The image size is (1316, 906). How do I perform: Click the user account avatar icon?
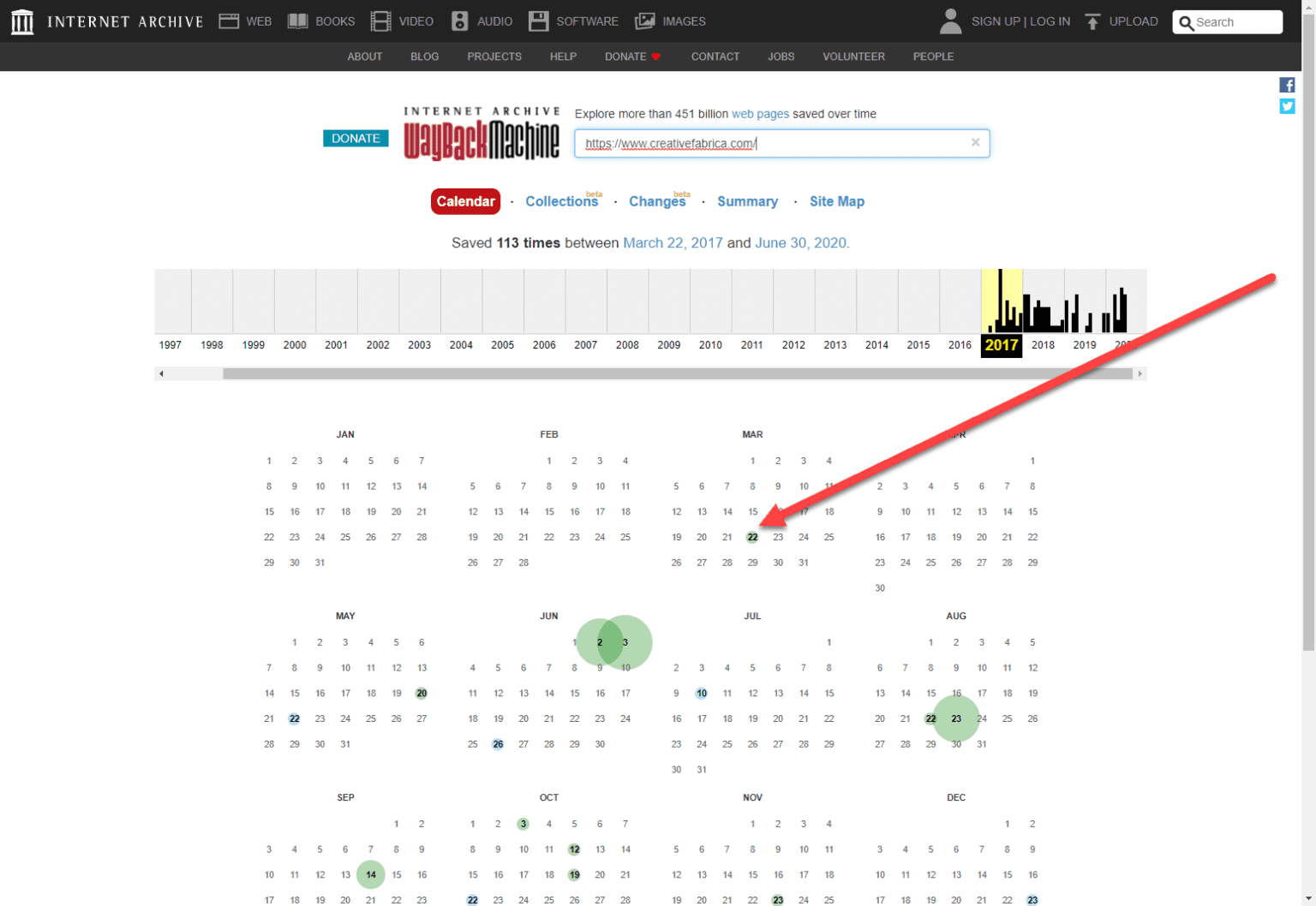click(950, 21)
